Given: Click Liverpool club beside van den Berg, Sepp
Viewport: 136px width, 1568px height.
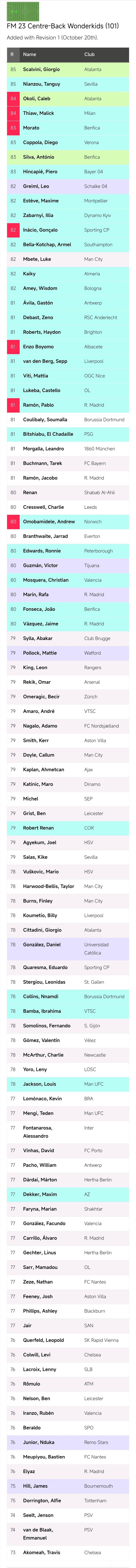Looking at the screenshot, I should (x=94, y=362).
